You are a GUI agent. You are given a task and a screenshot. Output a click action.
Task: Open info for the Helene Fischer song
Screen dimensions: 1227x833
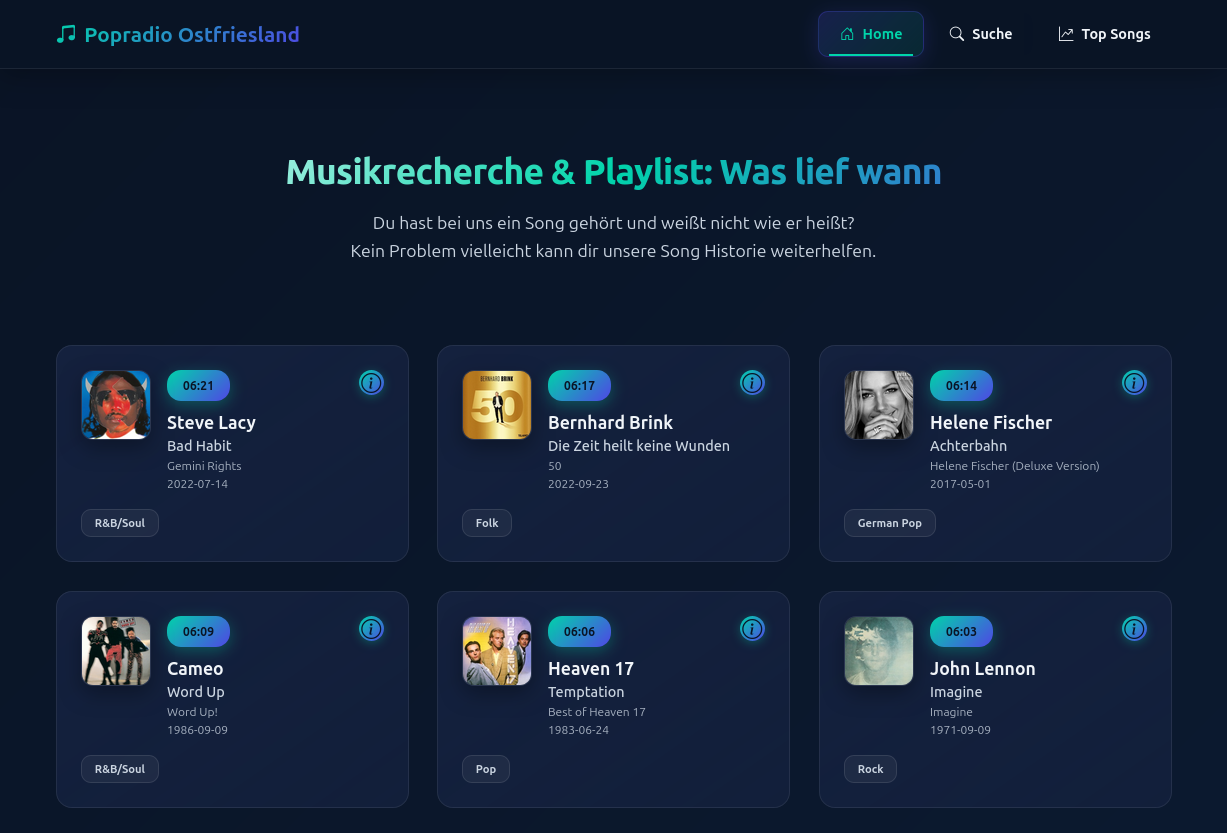[1134, 383]
